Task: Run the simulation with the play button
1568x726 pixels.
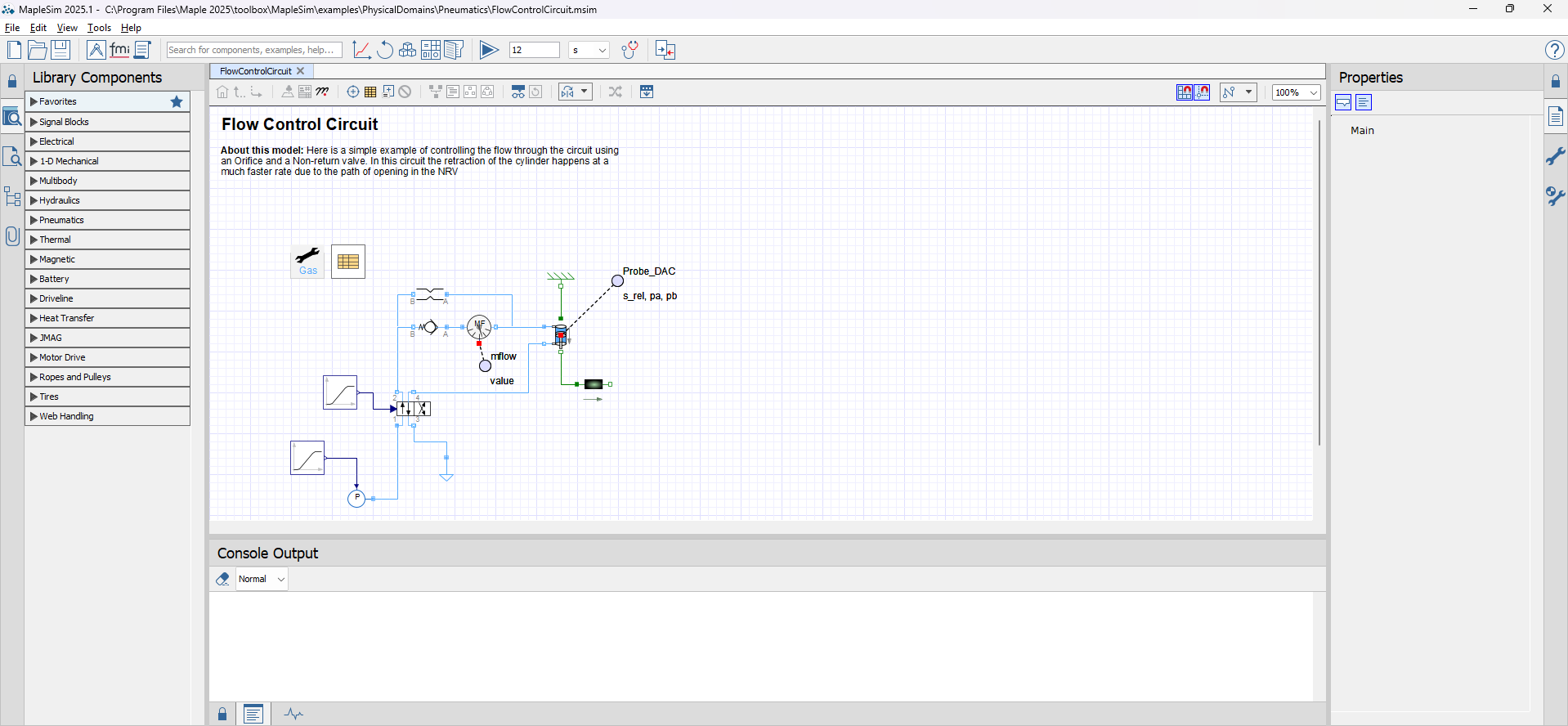Action: tap(489, 50)
